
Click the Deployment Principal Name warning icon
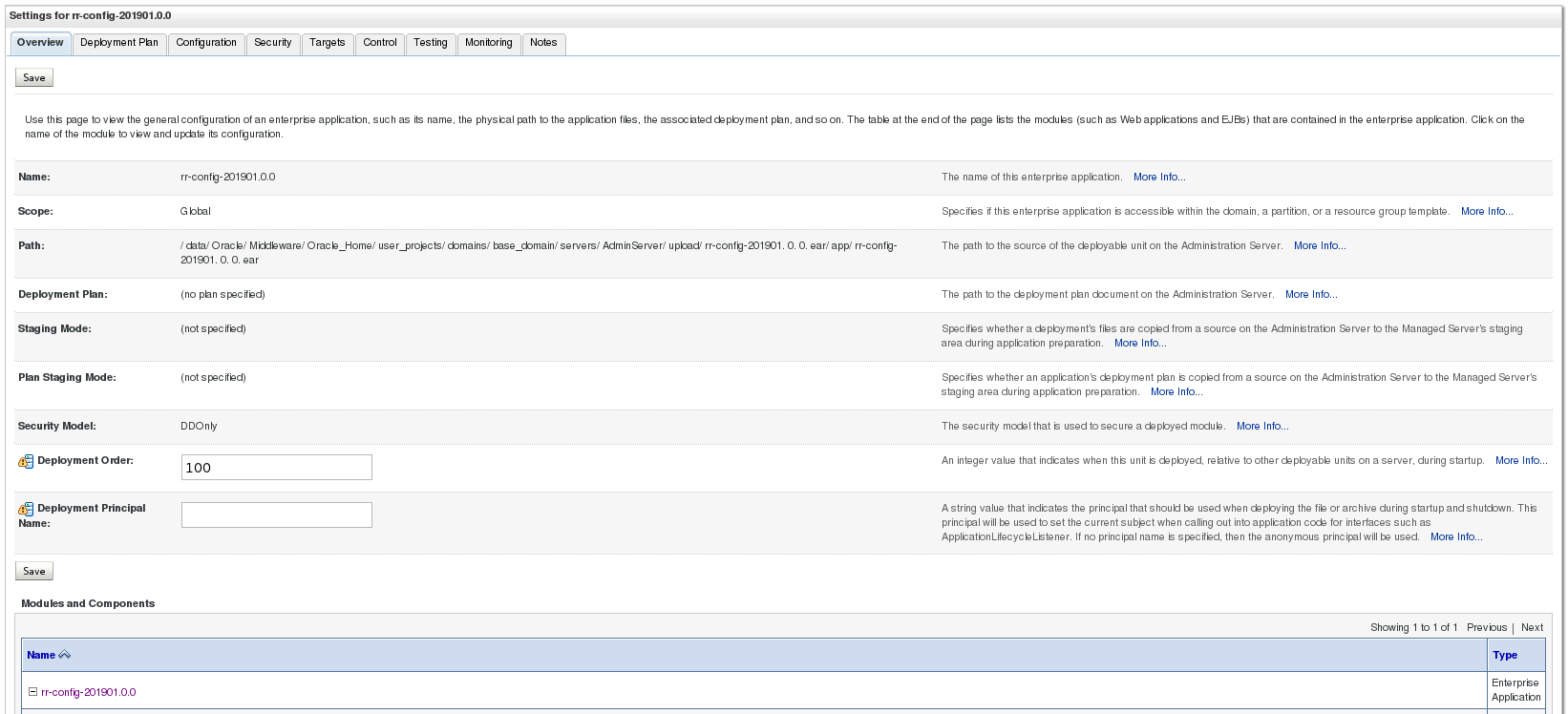tap(26, 510)
